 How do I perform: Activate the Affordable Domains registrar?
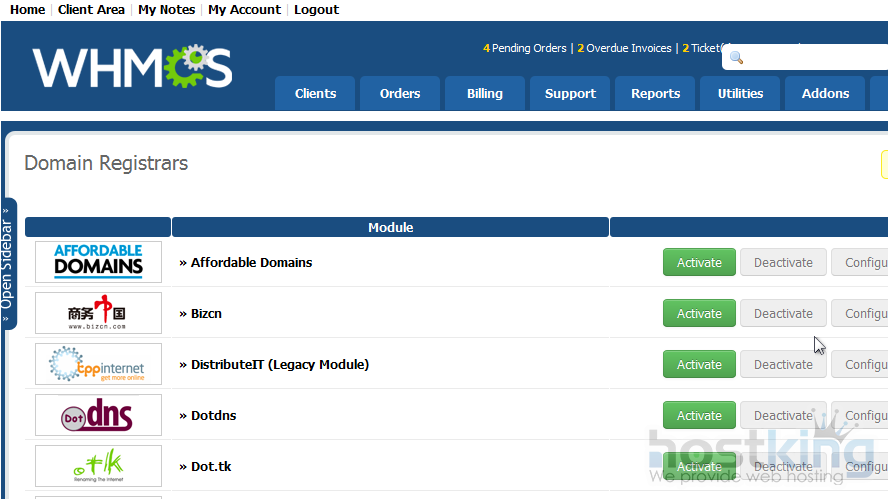click(699, 263)
